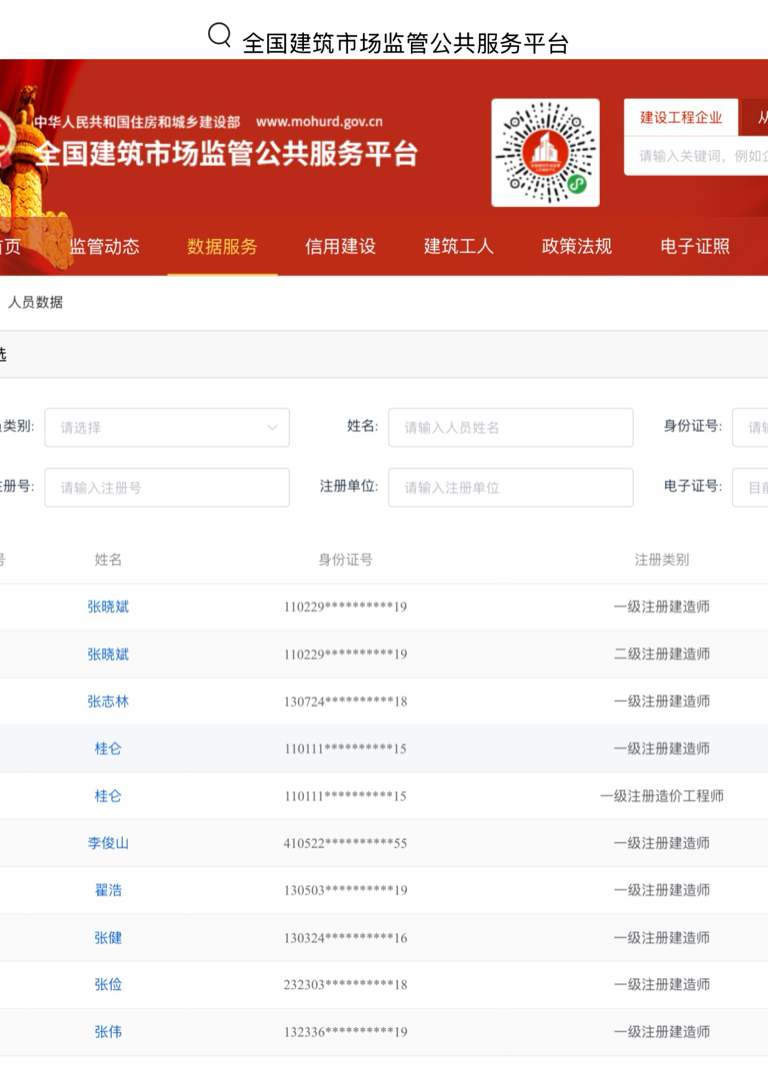Click ID number 410522**********55
Viewport: 768px width, 1076px height.
(x=345, y=843)
